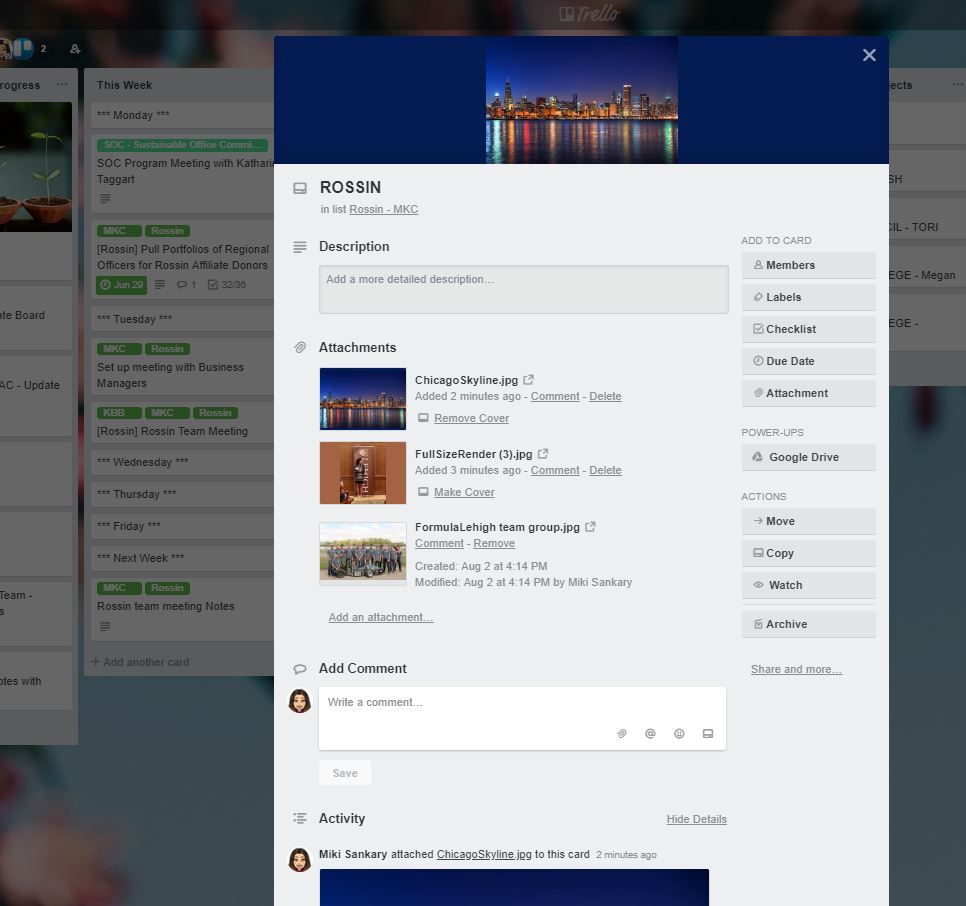Click the add card icon in comment box
This screenshot has width=966, height=906.
tap(708, 734)
